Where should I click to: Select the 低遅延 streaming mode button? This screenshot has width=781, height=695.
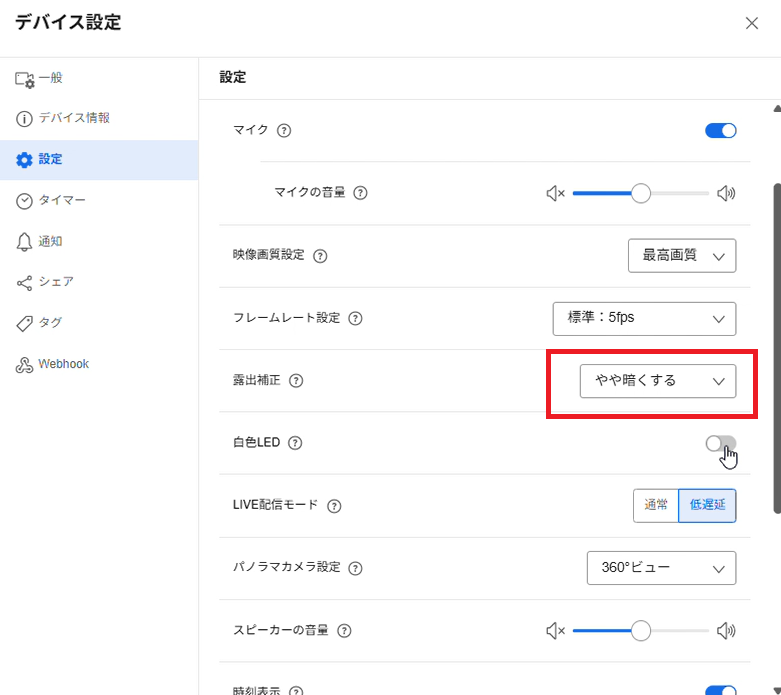tap(707, 505)
